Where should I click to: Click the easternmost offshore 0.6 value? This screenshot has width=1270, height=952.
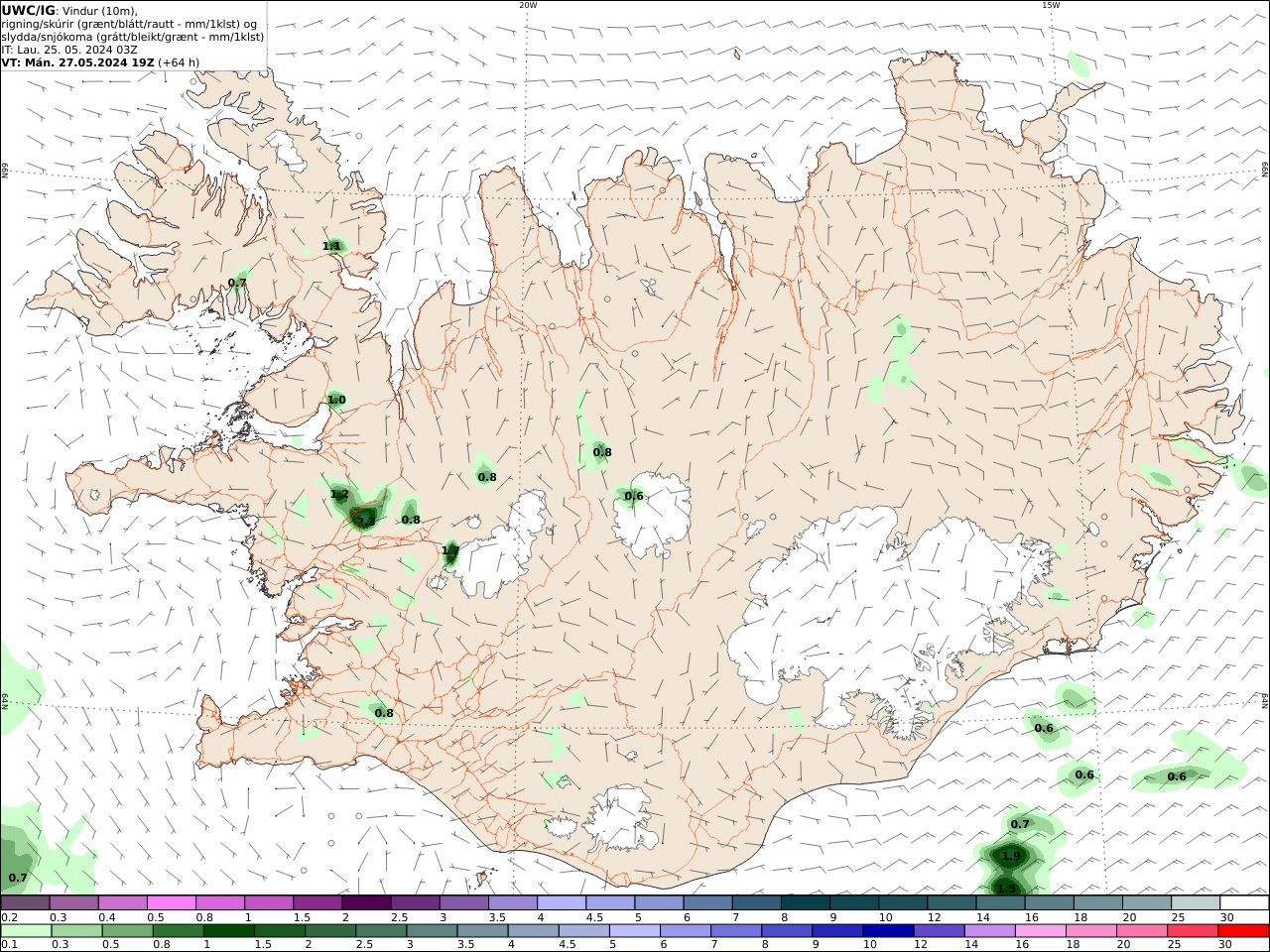tap(1177, 776)
